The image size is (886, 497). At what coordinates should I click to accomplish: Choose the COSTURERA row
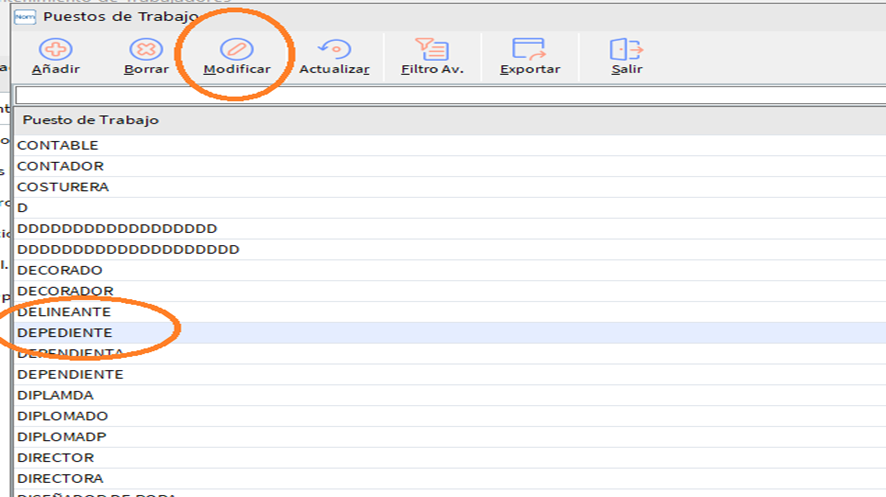pyautogui.click(x=63, y=187)
